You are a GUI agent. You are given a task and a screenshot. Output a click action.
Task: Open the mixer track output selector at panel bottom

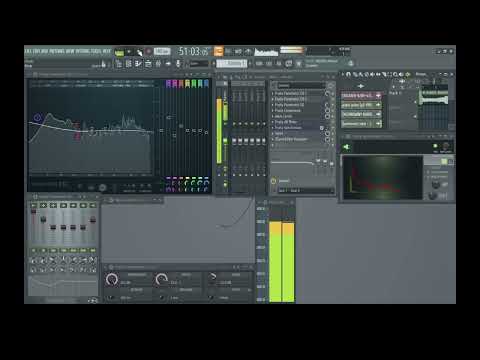tap(305, 190)
